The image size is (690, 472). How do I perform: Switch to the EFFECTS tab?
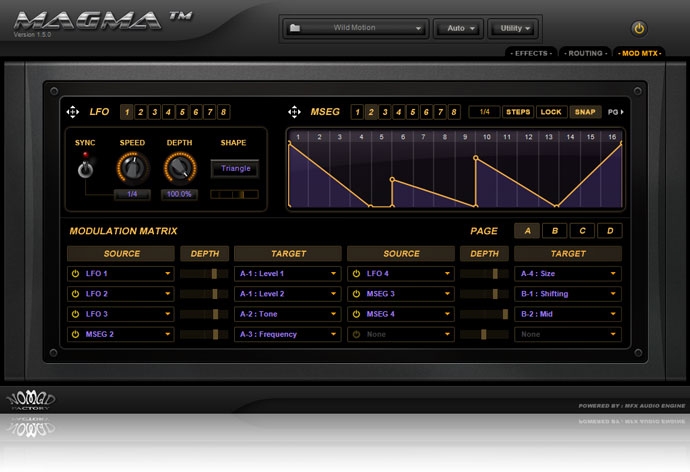[x=531, y=53]
